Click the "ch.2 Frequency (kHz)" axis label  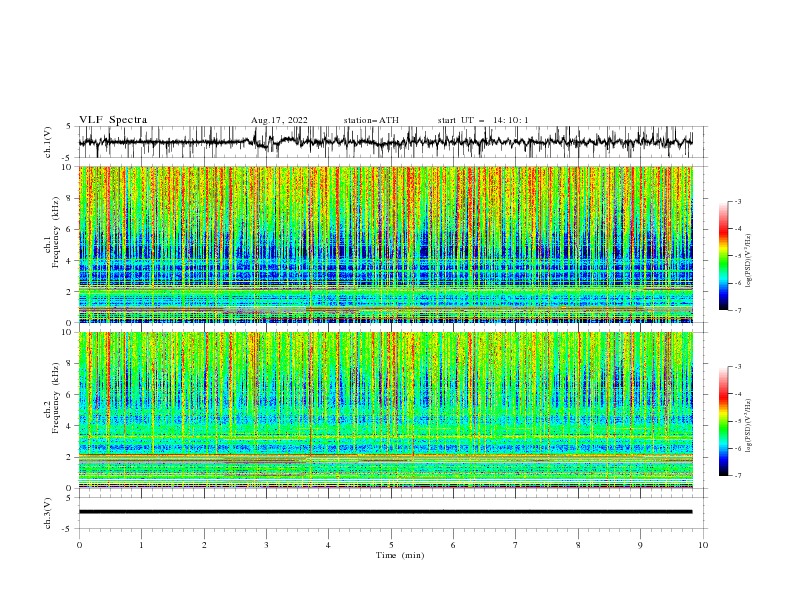point(51,398)
